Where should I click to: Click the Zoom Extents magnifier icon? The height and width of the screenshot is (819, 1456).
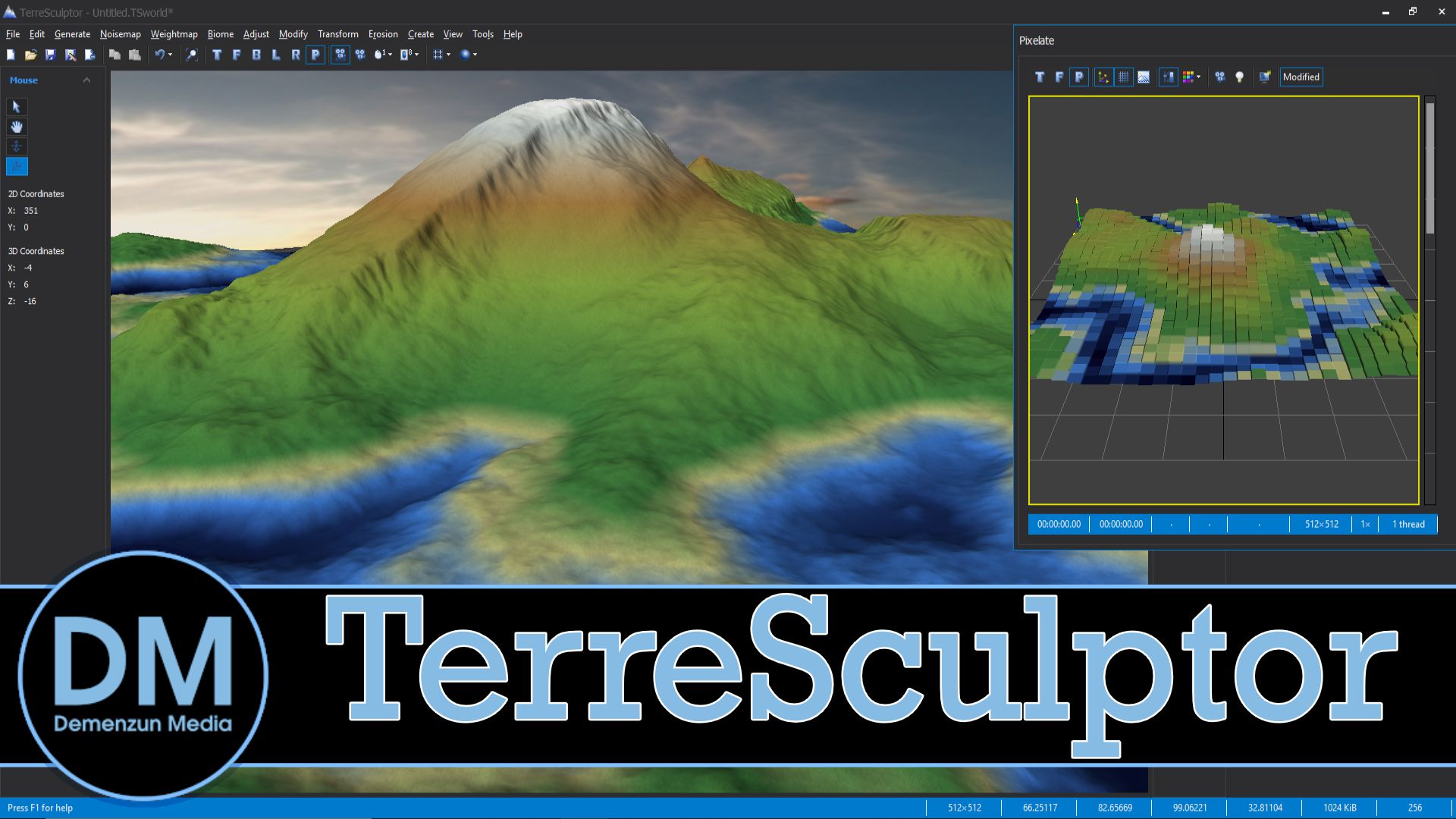192,55
